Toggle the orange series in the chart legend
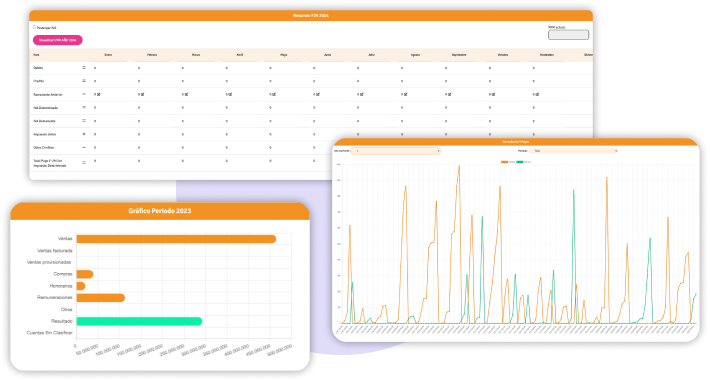Screen dimensions: 710x381 tap(508, 162)
